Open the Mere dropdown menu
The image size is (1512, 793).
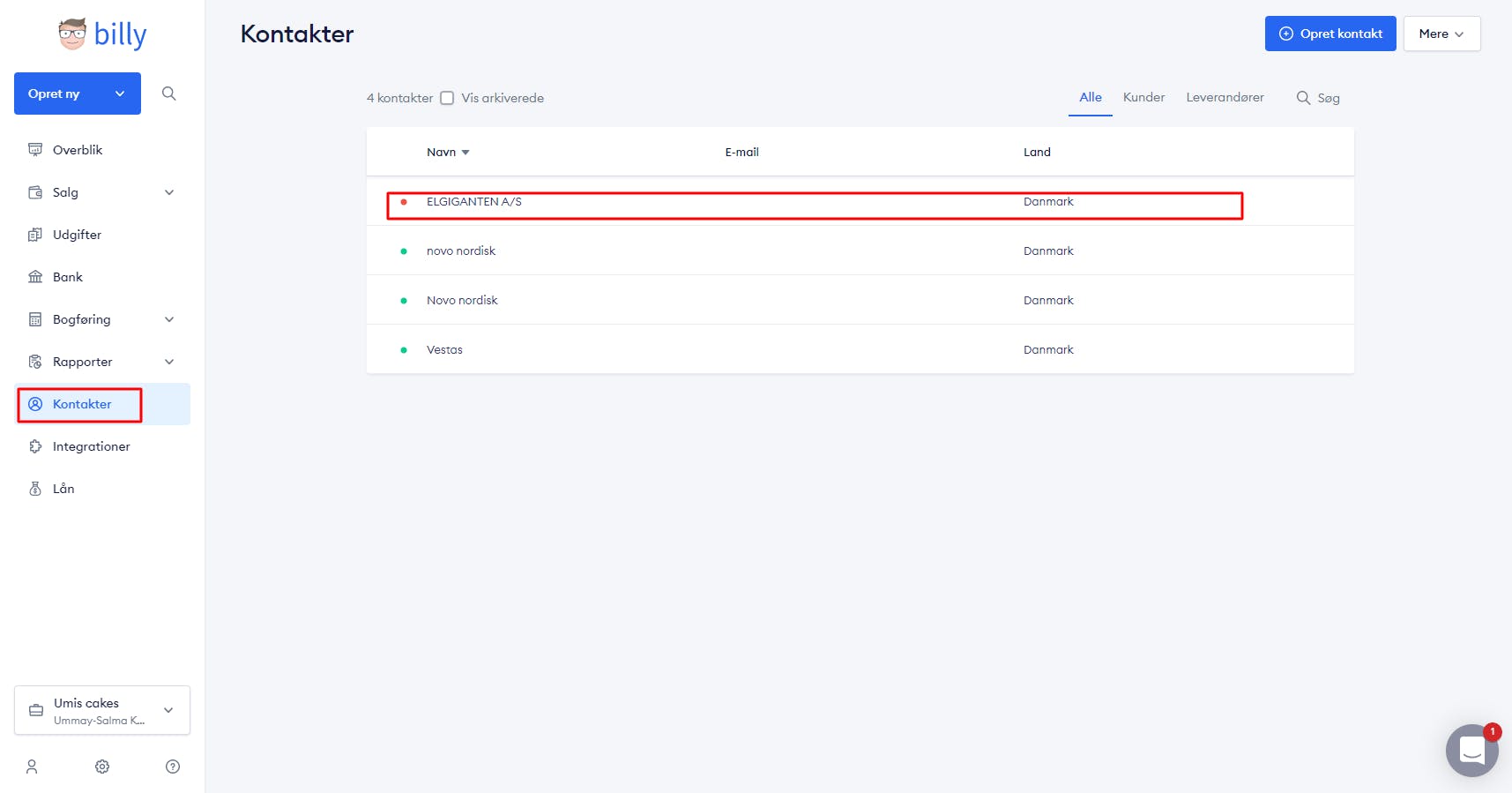point(1441,34)
